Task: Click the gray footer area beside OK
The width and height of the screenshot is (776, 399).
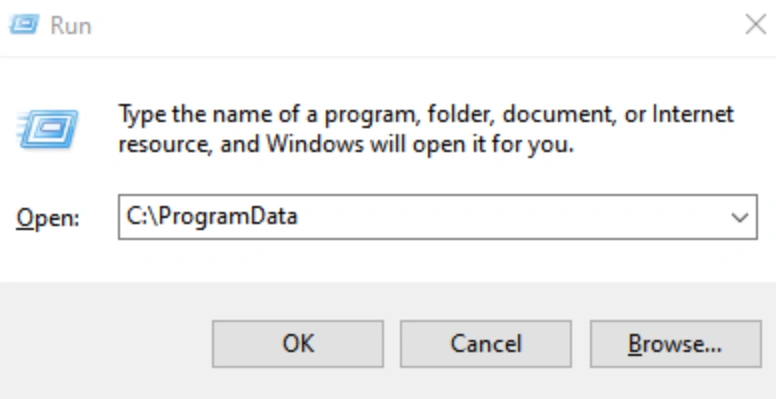Action: coord(106,344)
